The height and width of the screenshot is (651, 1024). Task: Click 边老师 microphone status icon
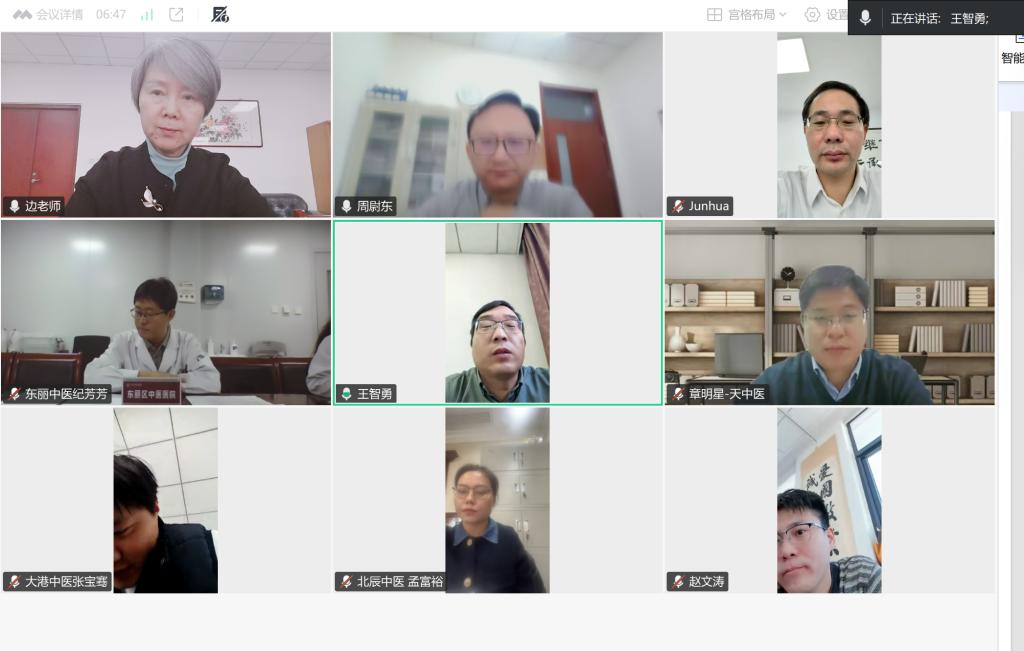coord(14,206)
